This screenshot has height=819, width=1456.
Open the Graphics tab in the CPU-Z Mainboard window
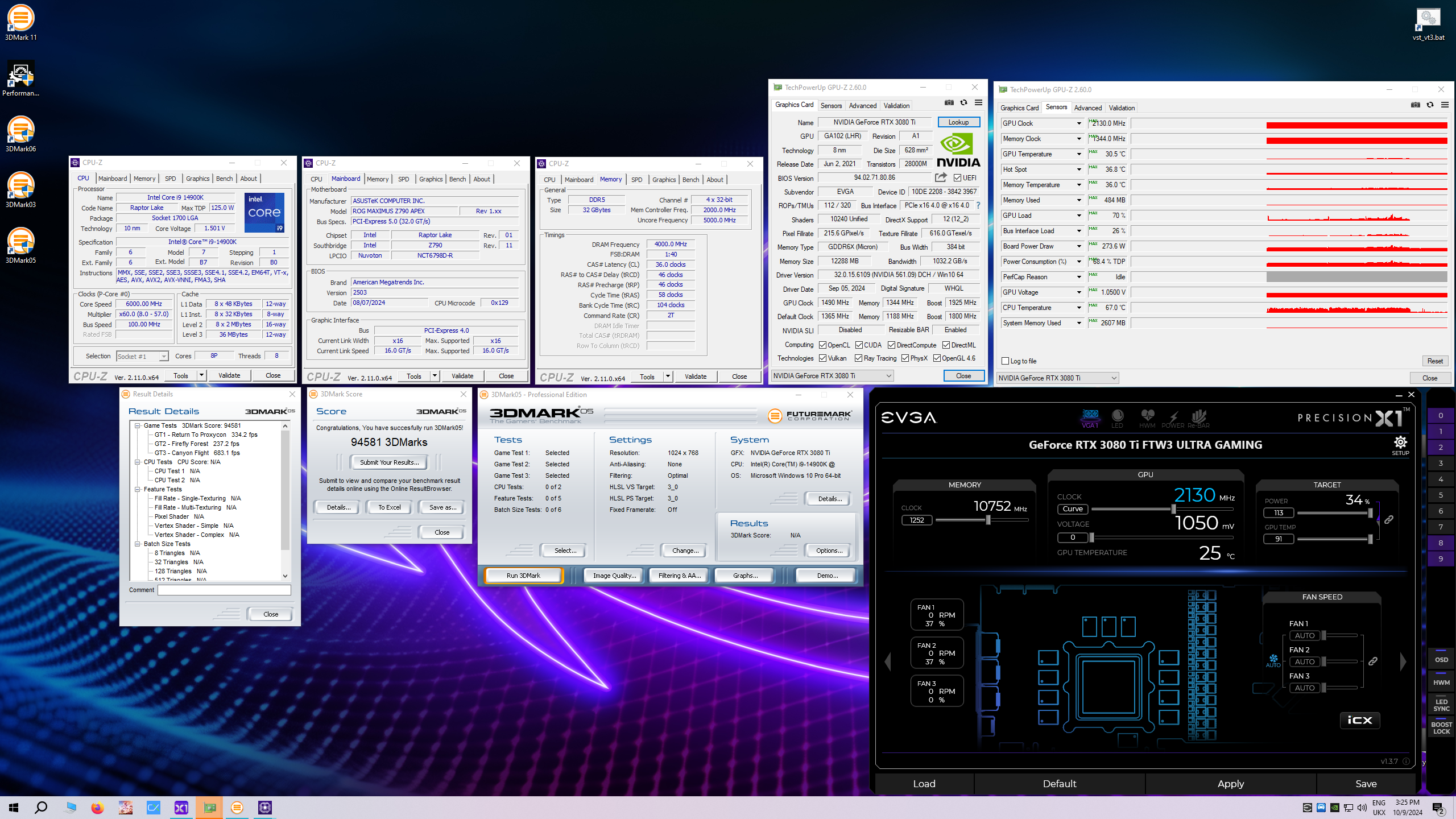click(431, 179)
